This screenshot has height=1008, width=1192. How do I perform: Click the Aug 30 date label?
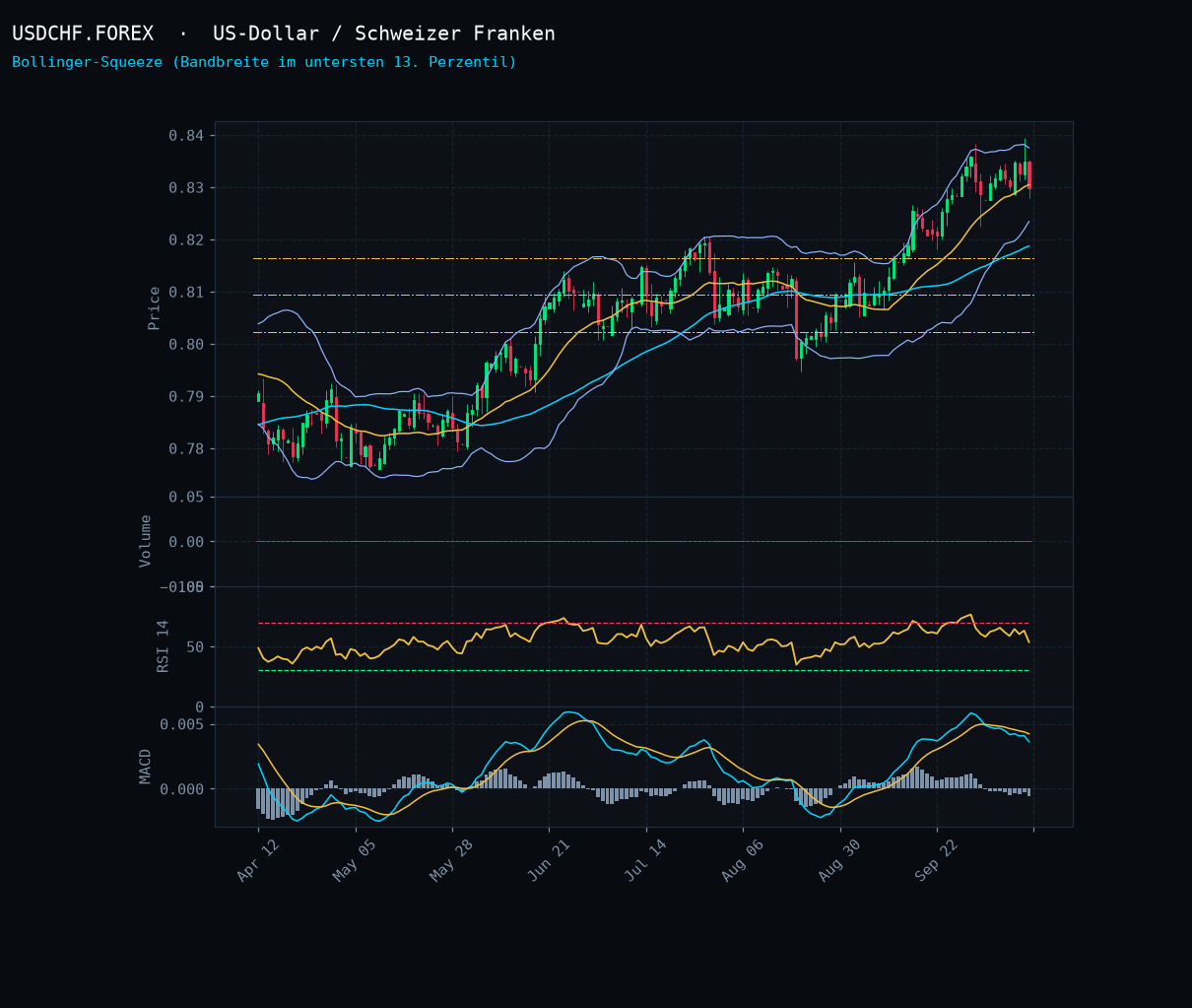point(839,861)
